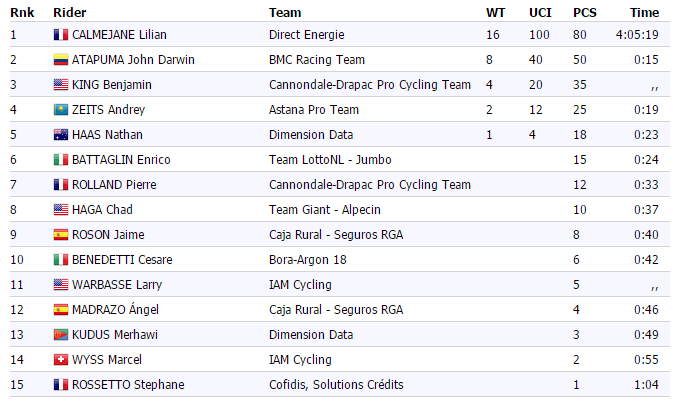Click the Spanish flag beside ROSON Jaime
Viewport: 673px width, 401px height.
(x=61, y=235)
